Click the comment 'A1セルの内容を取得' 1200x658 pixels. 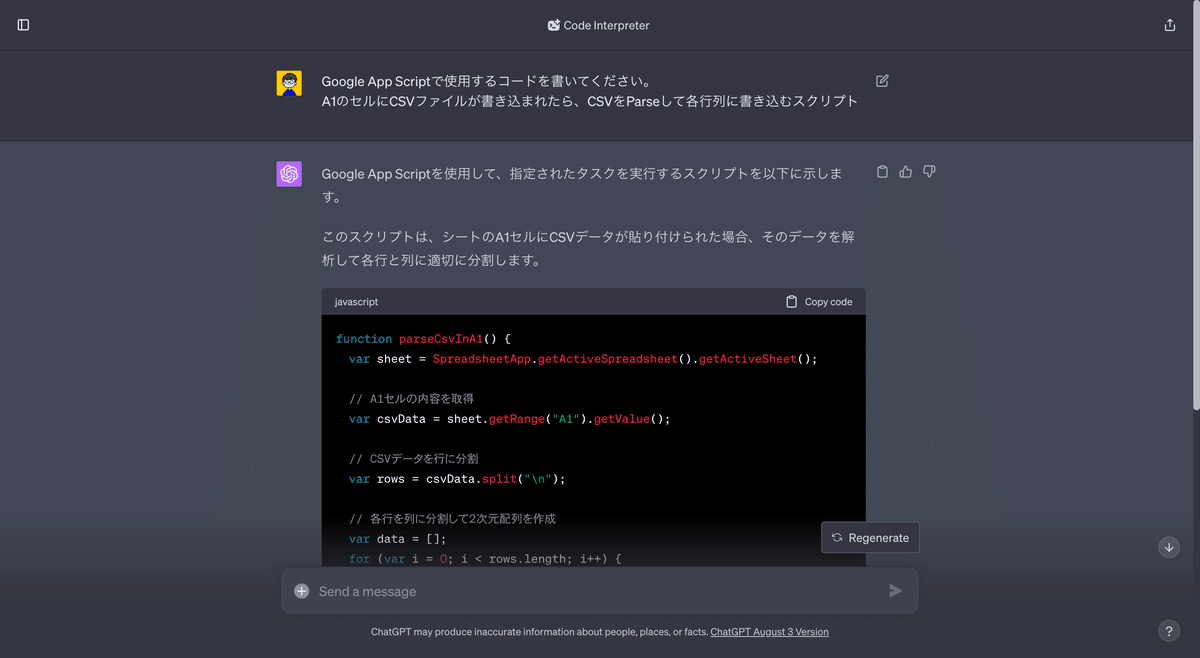pos(411,399)
